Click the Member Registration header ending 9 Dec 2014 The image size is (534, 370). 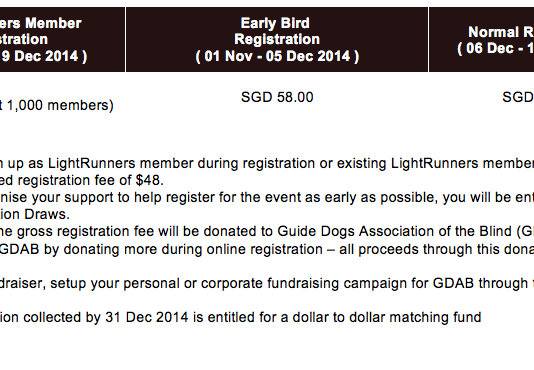(x=62, y=40)
